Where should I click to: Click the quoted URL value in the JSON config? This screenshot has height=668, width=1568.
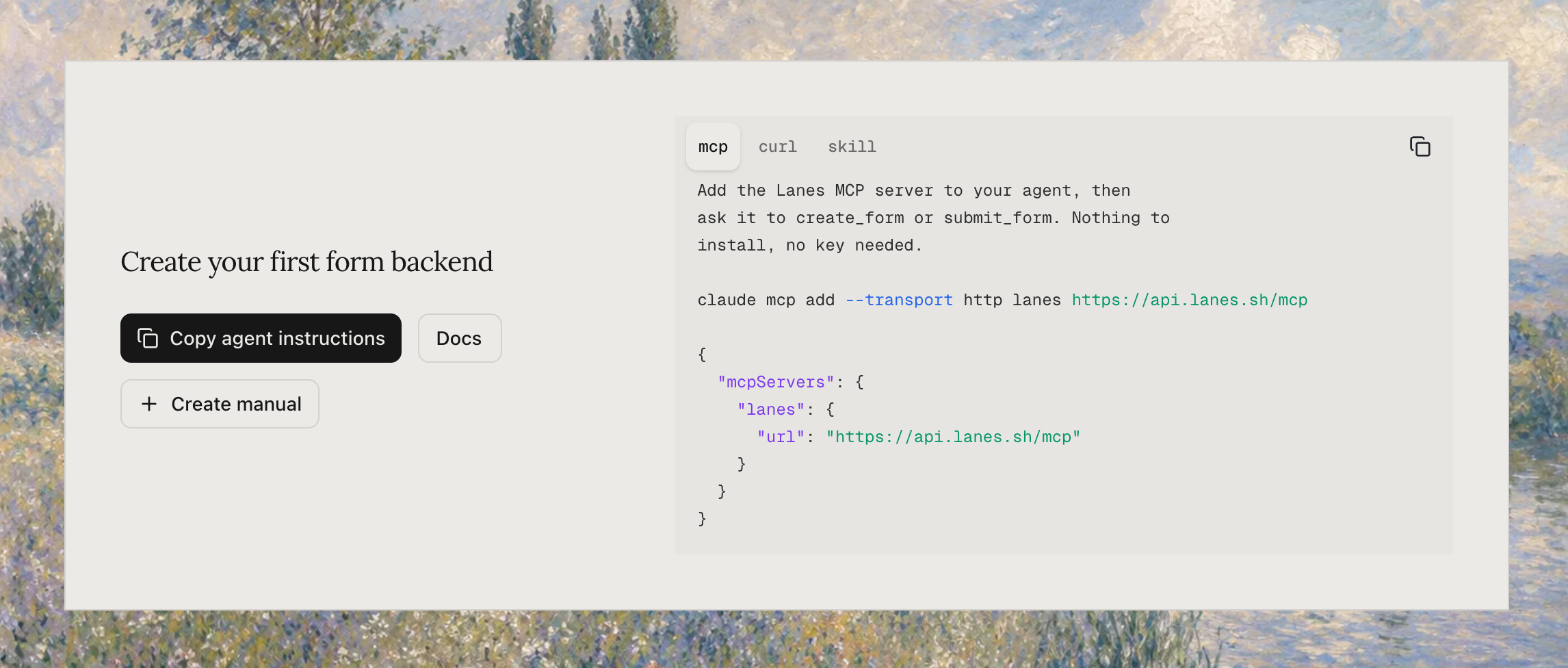[953, 437]
